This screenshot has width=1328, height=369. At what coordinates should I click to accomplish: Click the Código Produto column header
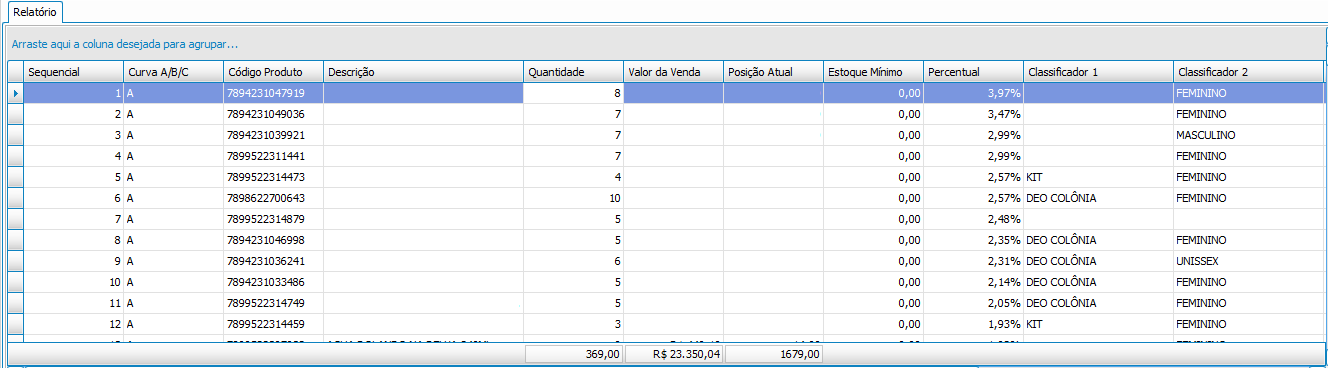274,72
